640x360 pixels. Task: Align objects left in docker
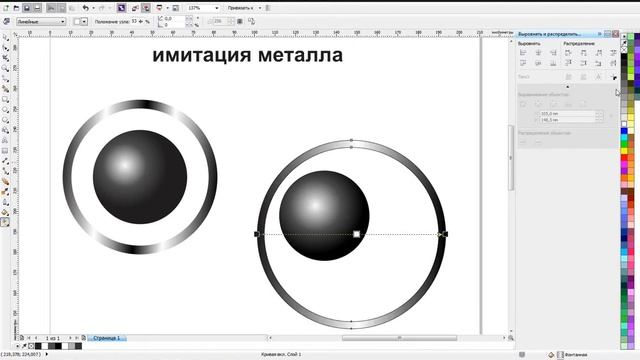pyautogui.click(x=523, y=53)
